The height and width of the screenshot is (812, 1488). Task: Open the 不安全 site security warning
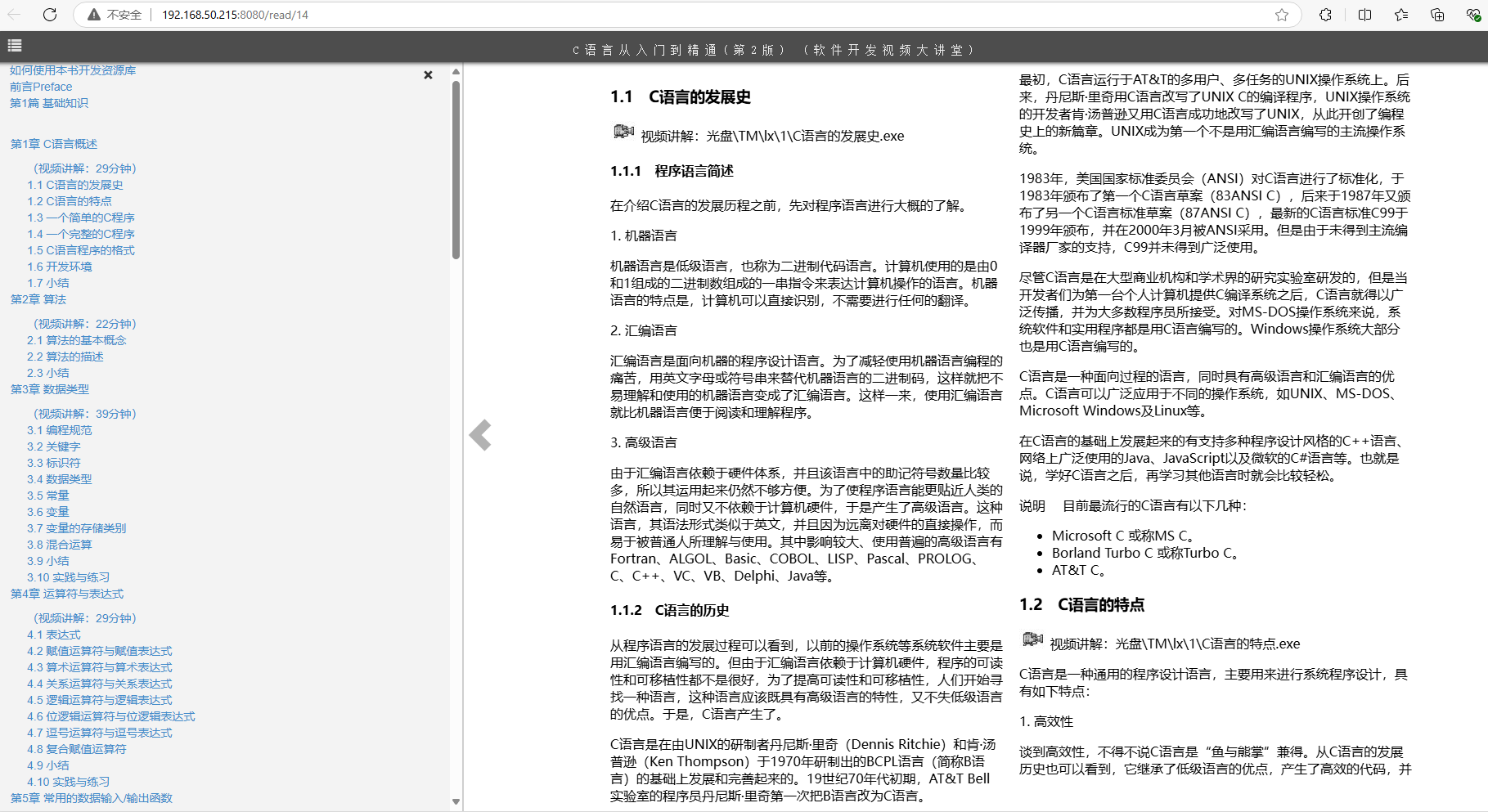click(x=115, y=15)
